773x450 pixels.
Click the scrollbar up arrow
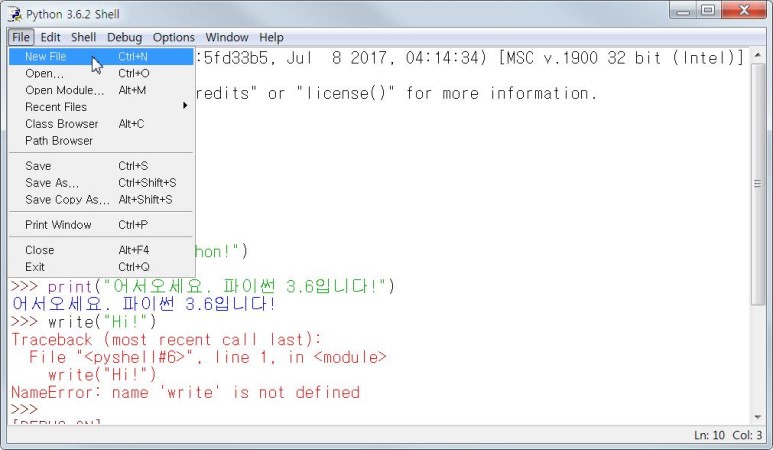click(758, 55)
